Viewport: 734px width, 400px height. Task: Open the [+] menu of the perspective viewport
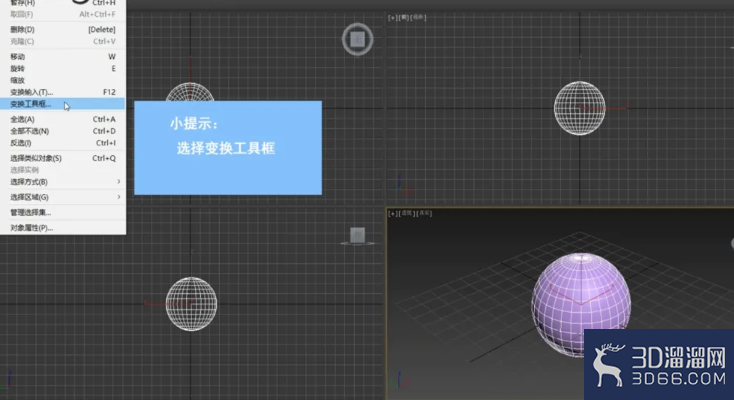[x=392, y=214]
